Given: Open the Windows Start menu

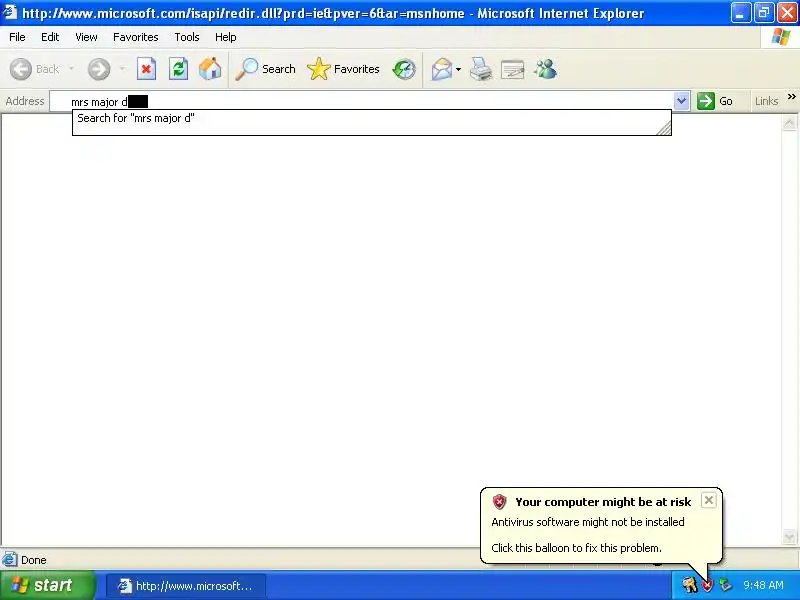Looking at the screenshot, I should [x=48, y=585].
